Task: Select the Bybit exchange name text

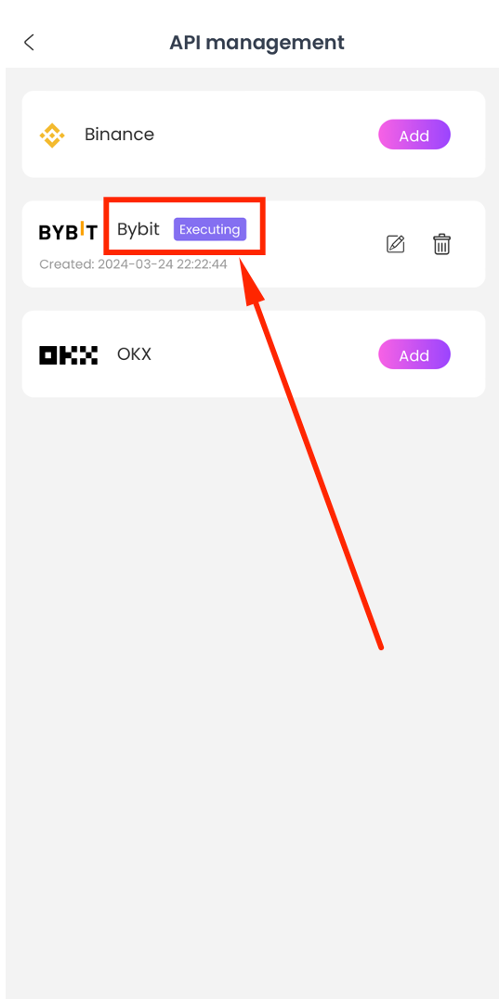Action: pos(138,229)
